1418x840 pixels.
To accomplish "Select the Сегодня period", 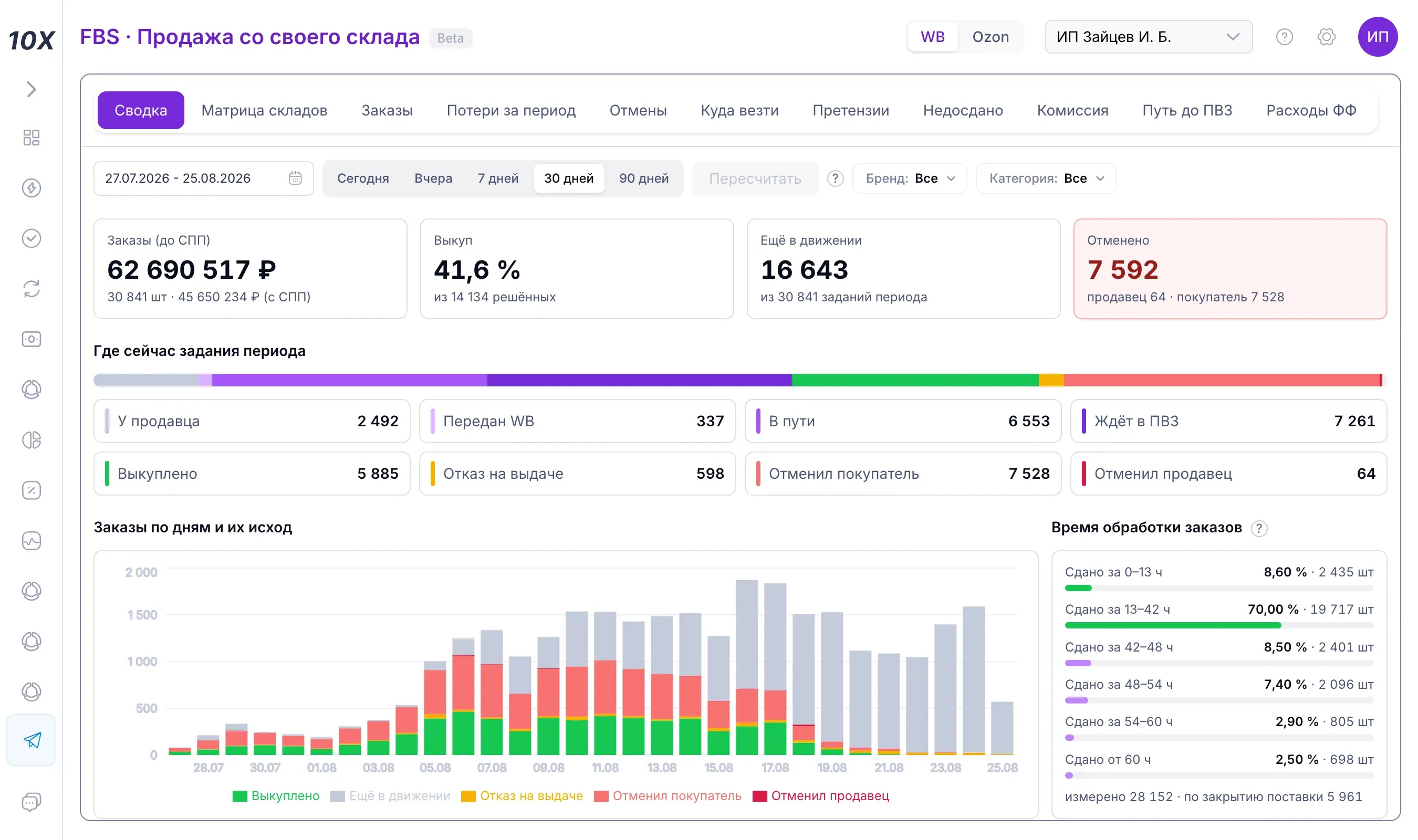I will (x=363, y=178).
